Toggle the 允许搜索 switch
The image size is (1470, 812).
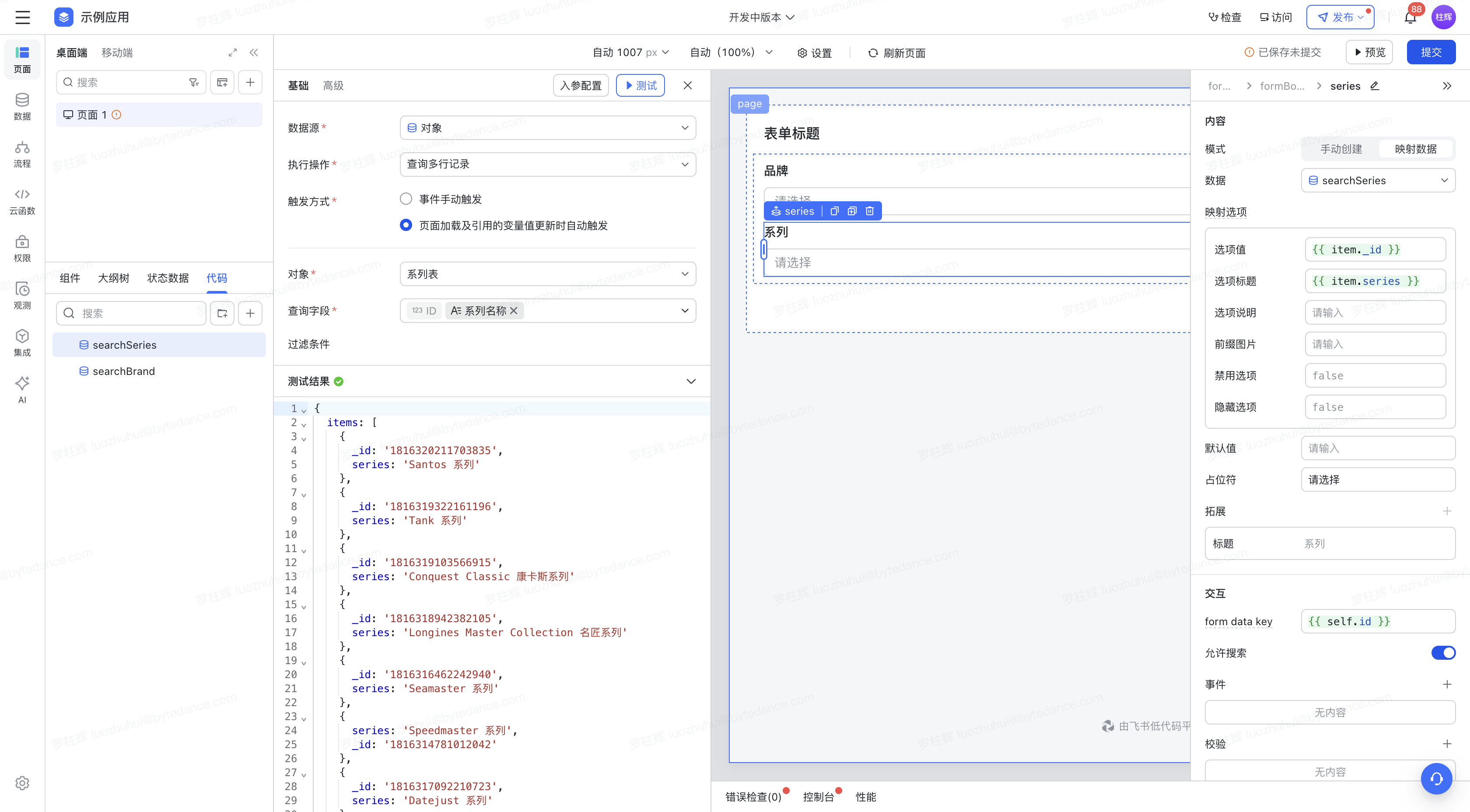tap(1443, 653)
